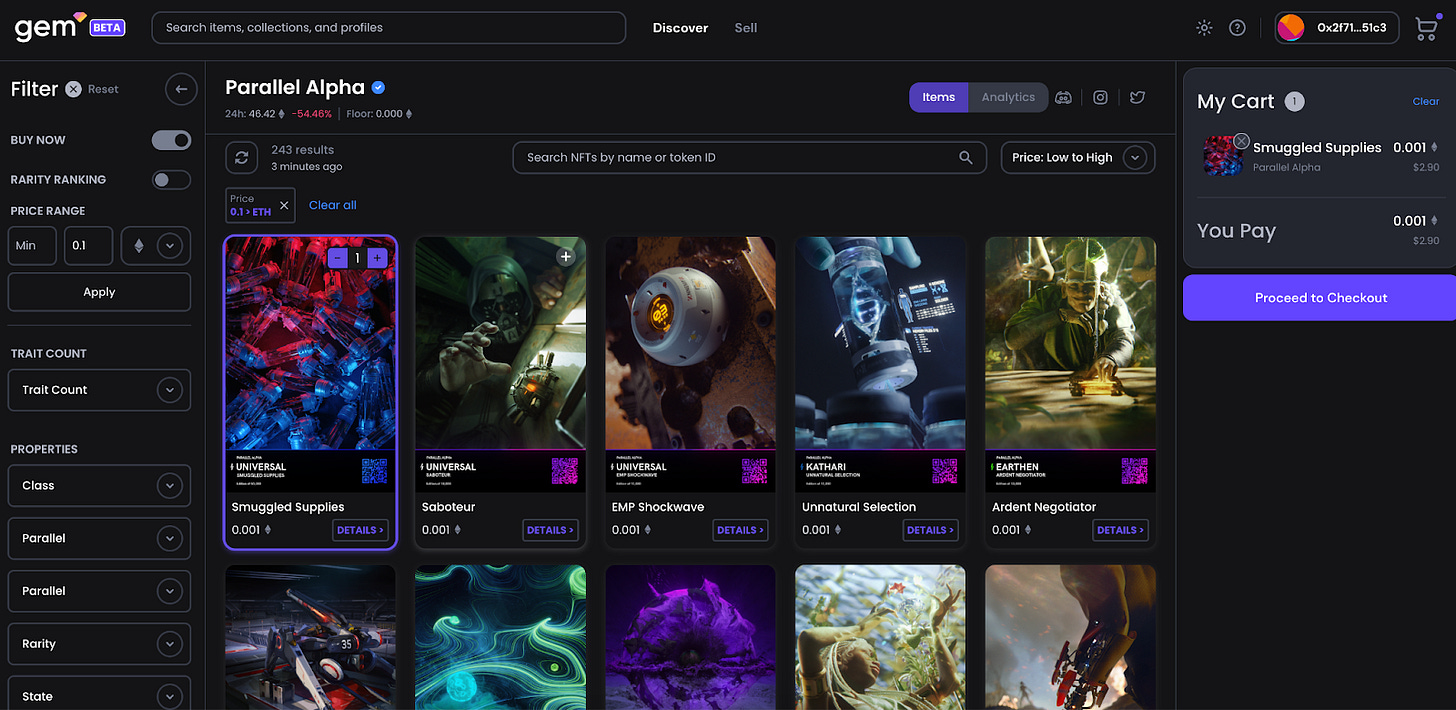The height and width of the screenshot is (710, 1456).
Task: Open the help question mark icon
Action: click(x=1237, y=28)
